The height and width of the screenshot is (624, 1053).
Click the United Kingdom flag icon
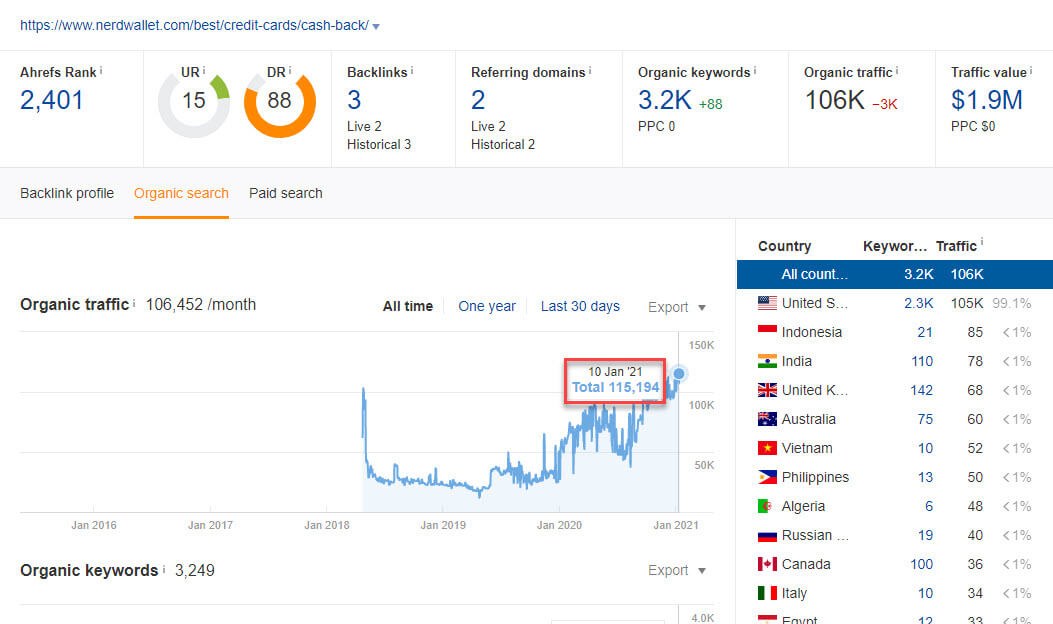click(767, 390)
